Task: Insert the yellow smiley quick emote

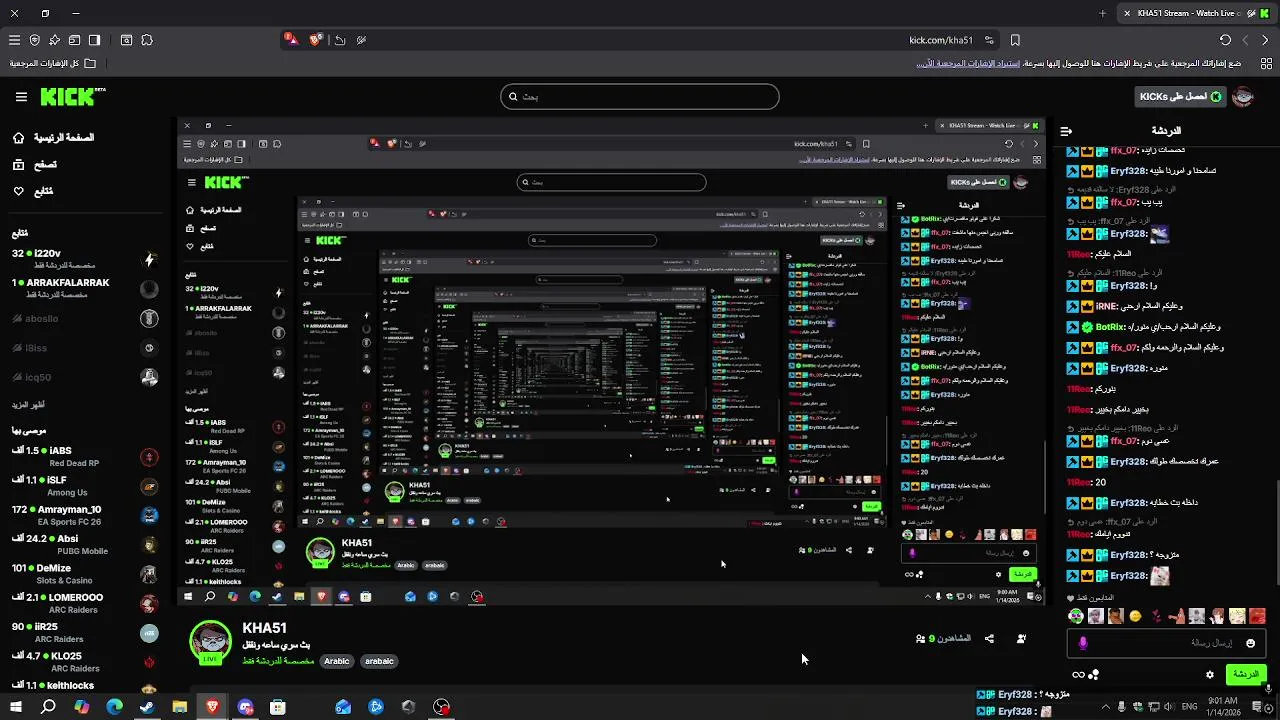Action: [x=1135, y=616]
